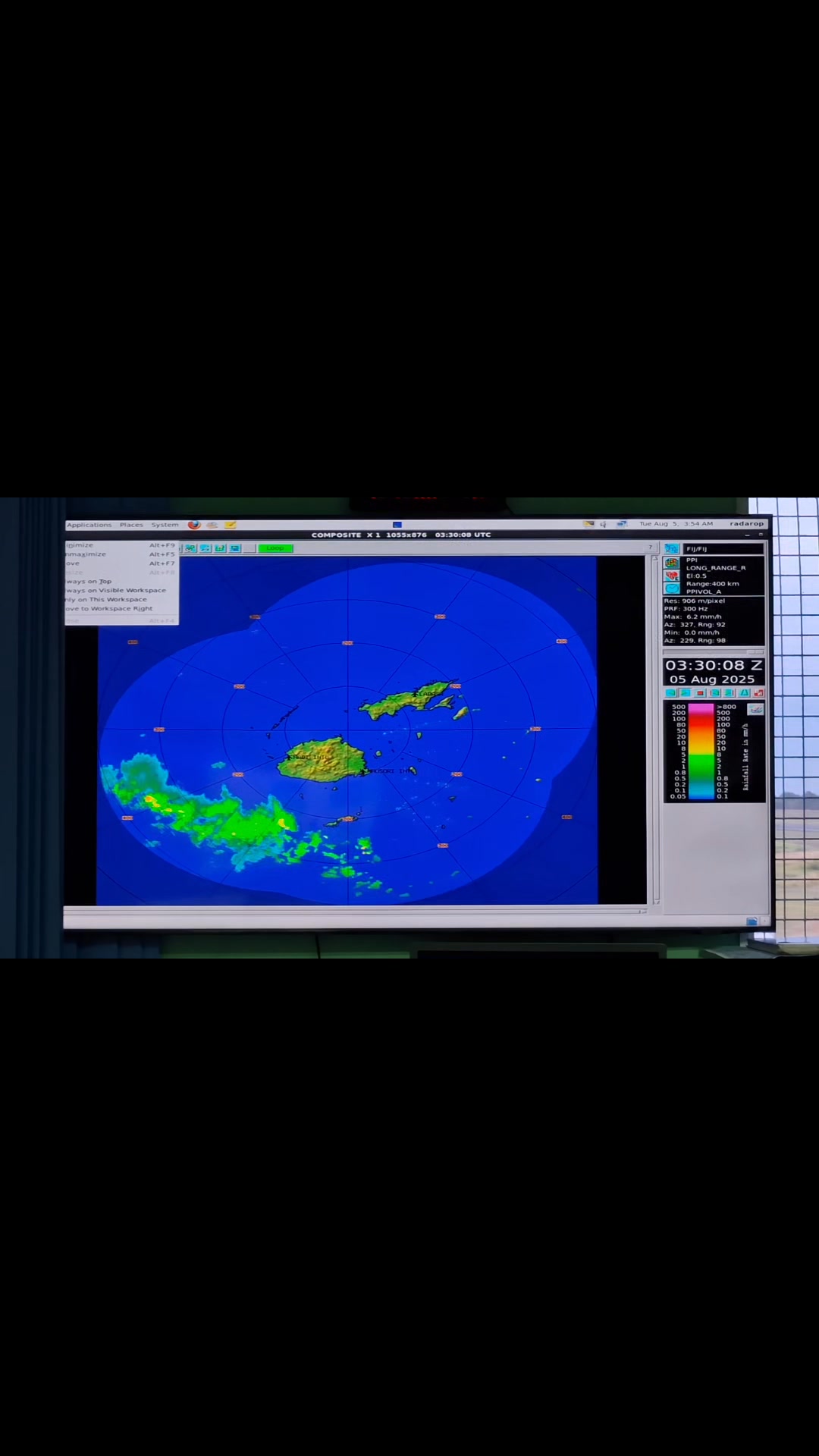The image size is (819, 1456).
Task: Play loop backward with left arrow button
Action: click(x=670, y=693)
